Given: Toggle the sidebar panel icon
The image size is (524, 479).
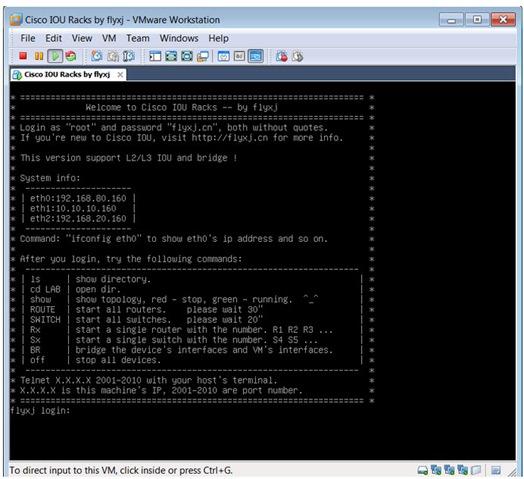Looking at the screenshot, I should click(x=155, y=56).
